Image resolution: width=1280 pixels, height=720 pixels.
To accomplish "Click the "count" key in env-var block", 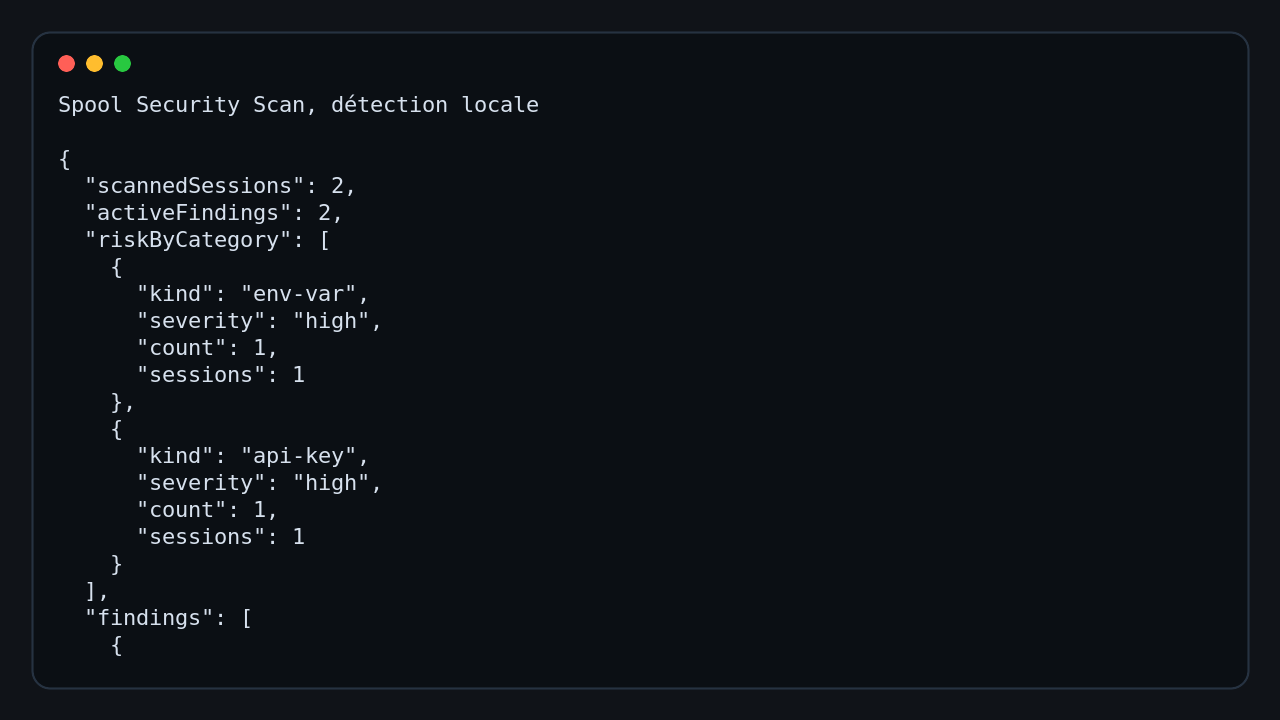I will pyautogui.click(x=181, y=348).
